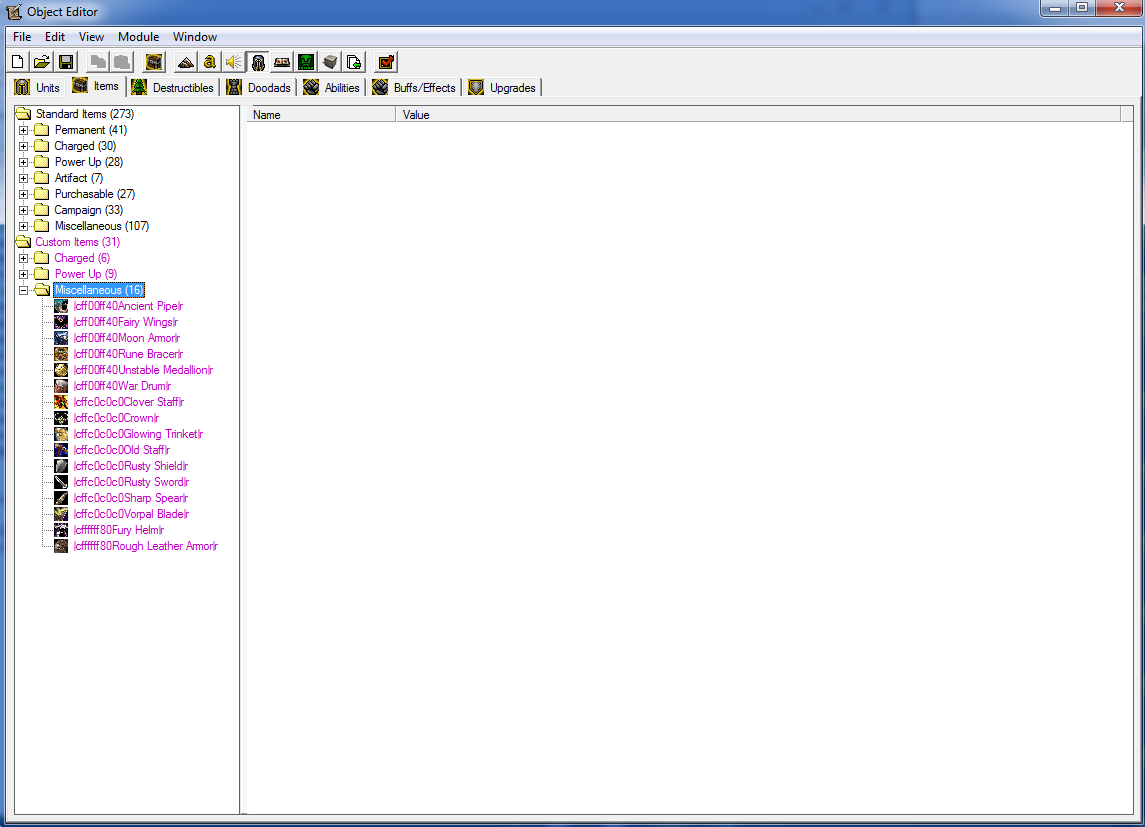This screenshot has height=827, width=1145.
Task: Open the Trigger Editor 'a' icon
Action: (x=210, y=62)
